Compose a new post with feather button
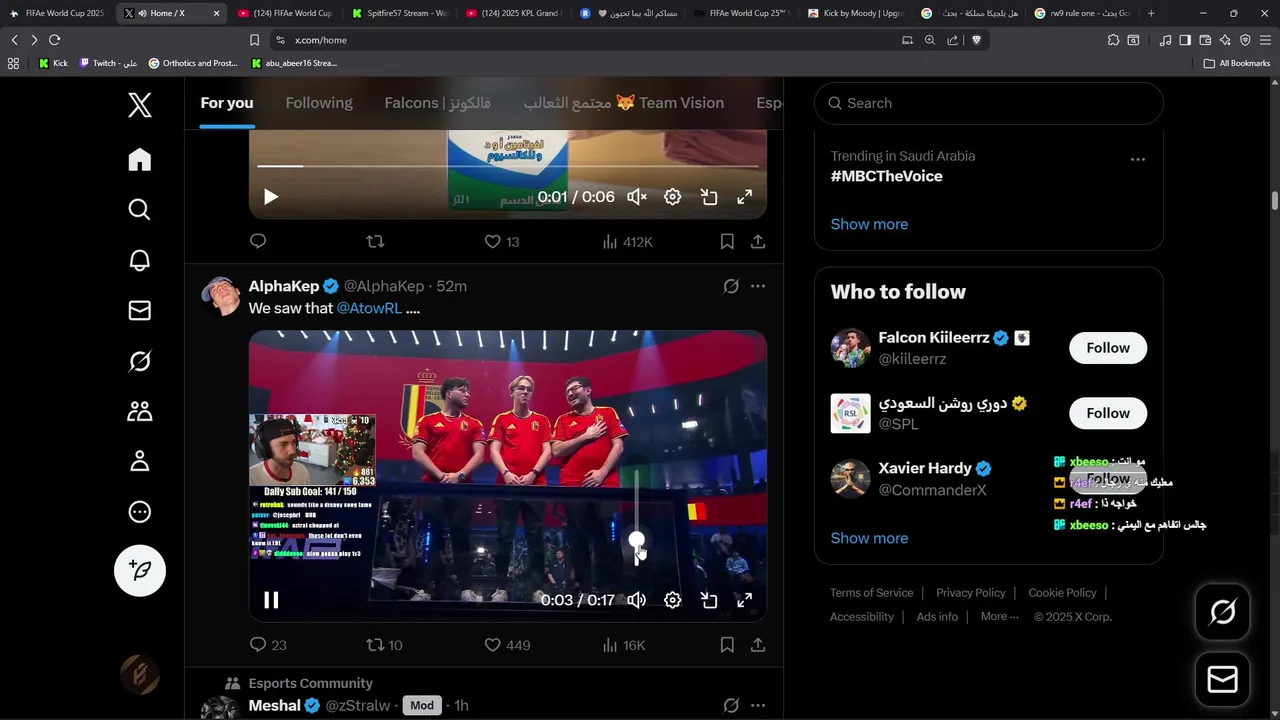The height and width of the screenshot is (720, 1280). [x=140, y=570]
